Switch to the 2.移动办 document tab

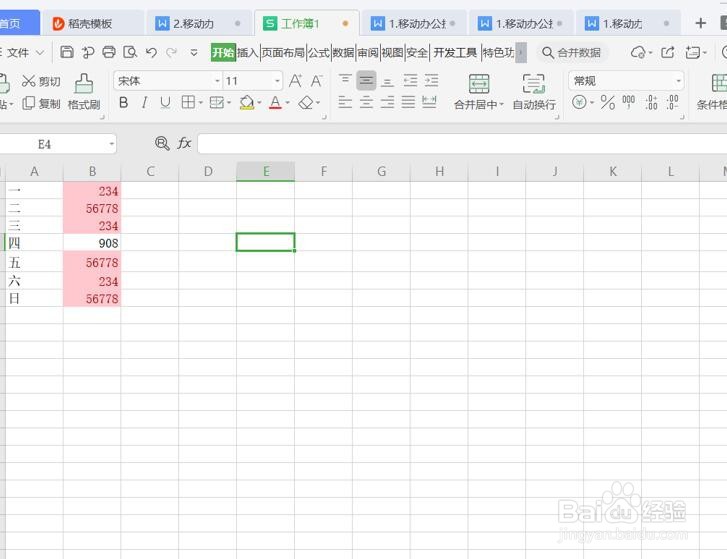pos(199,23)
